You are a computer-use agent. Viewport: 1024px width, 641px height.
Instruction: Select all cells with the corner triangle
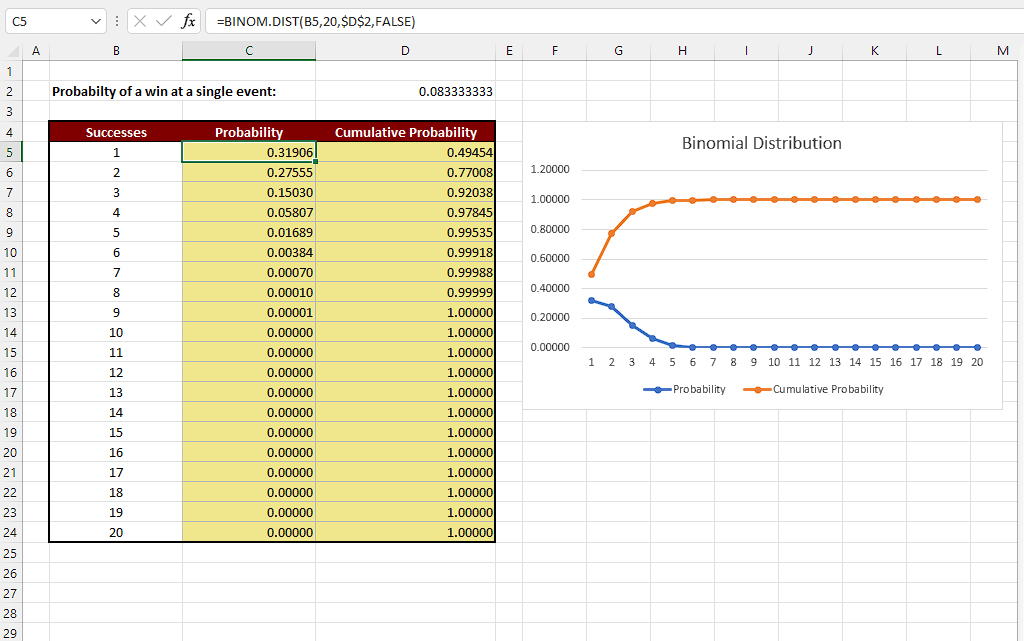pos(13,51)
